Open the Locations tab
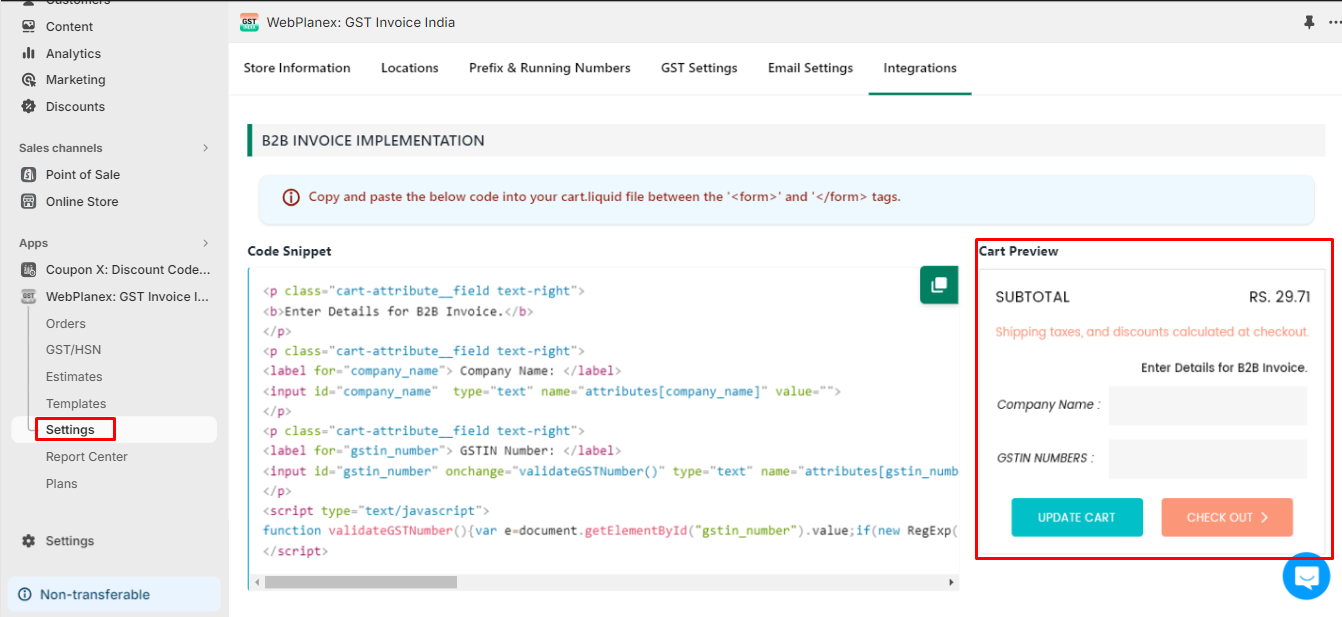Image resolution: width=1342 pixels, height=617 pixels. point(410,68)
